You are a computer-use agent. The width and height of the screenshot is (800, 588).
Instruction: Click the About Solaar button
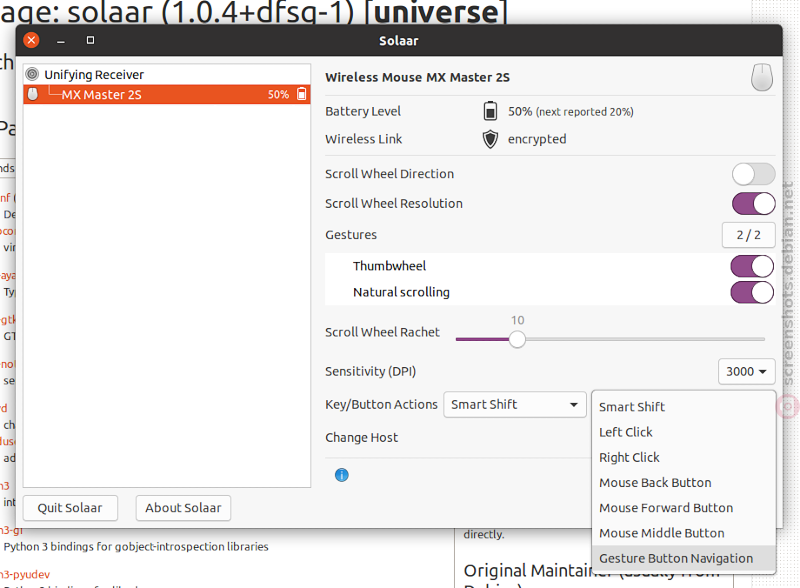point(183,508)
